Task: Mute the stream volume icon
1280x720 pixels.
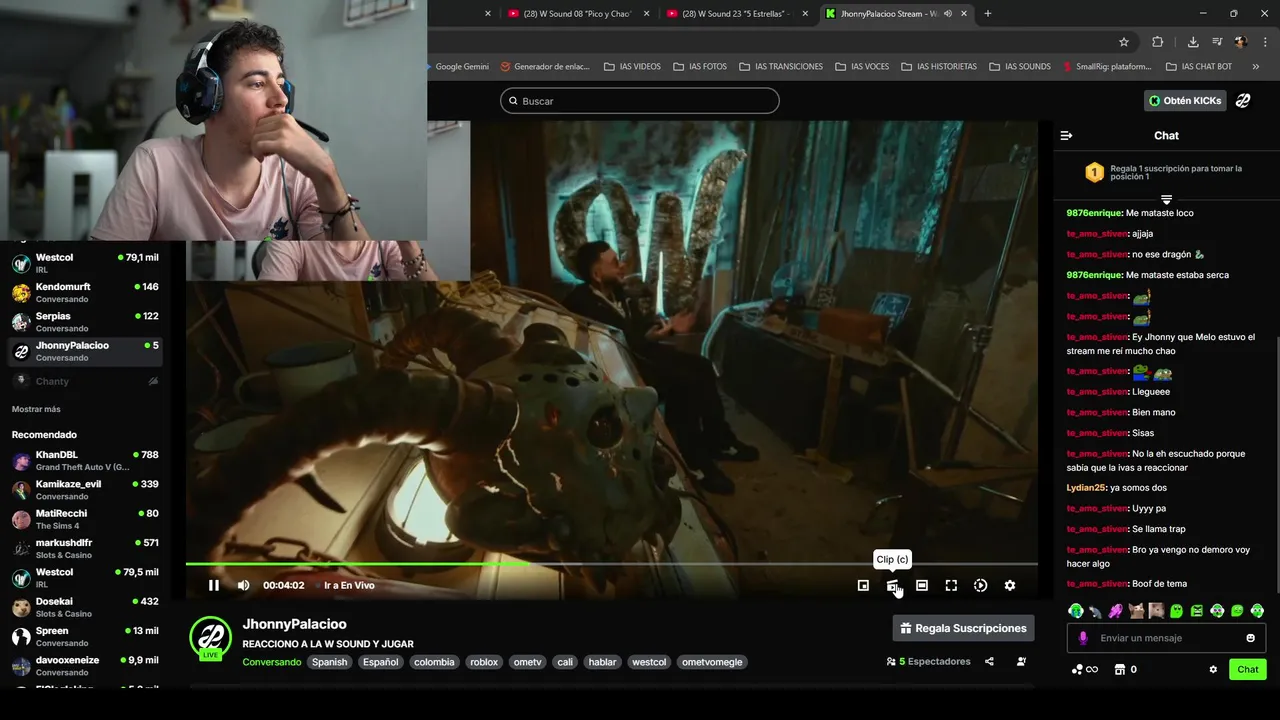Action: (x=243, y=585)
